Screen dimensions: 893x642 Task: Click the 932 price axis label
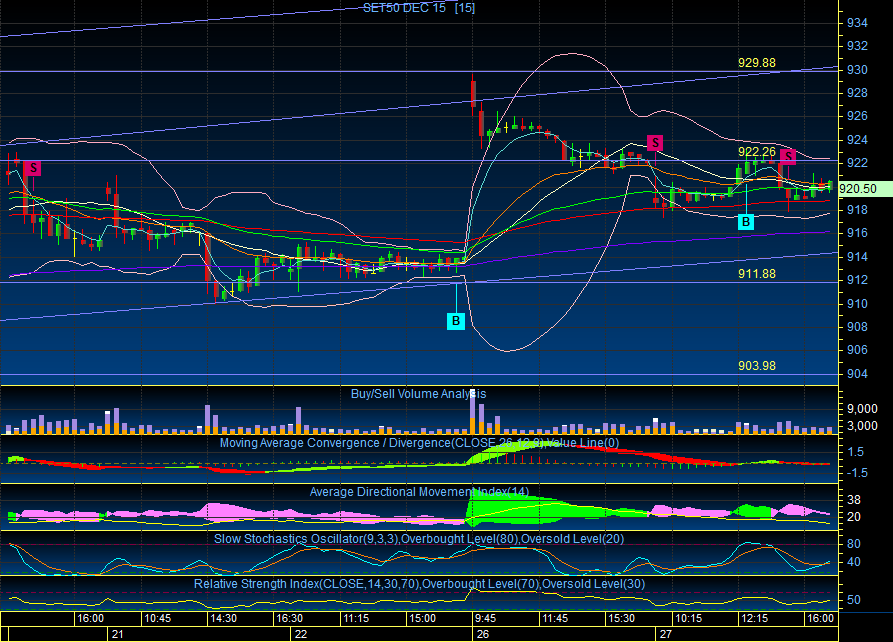[857, 46]
